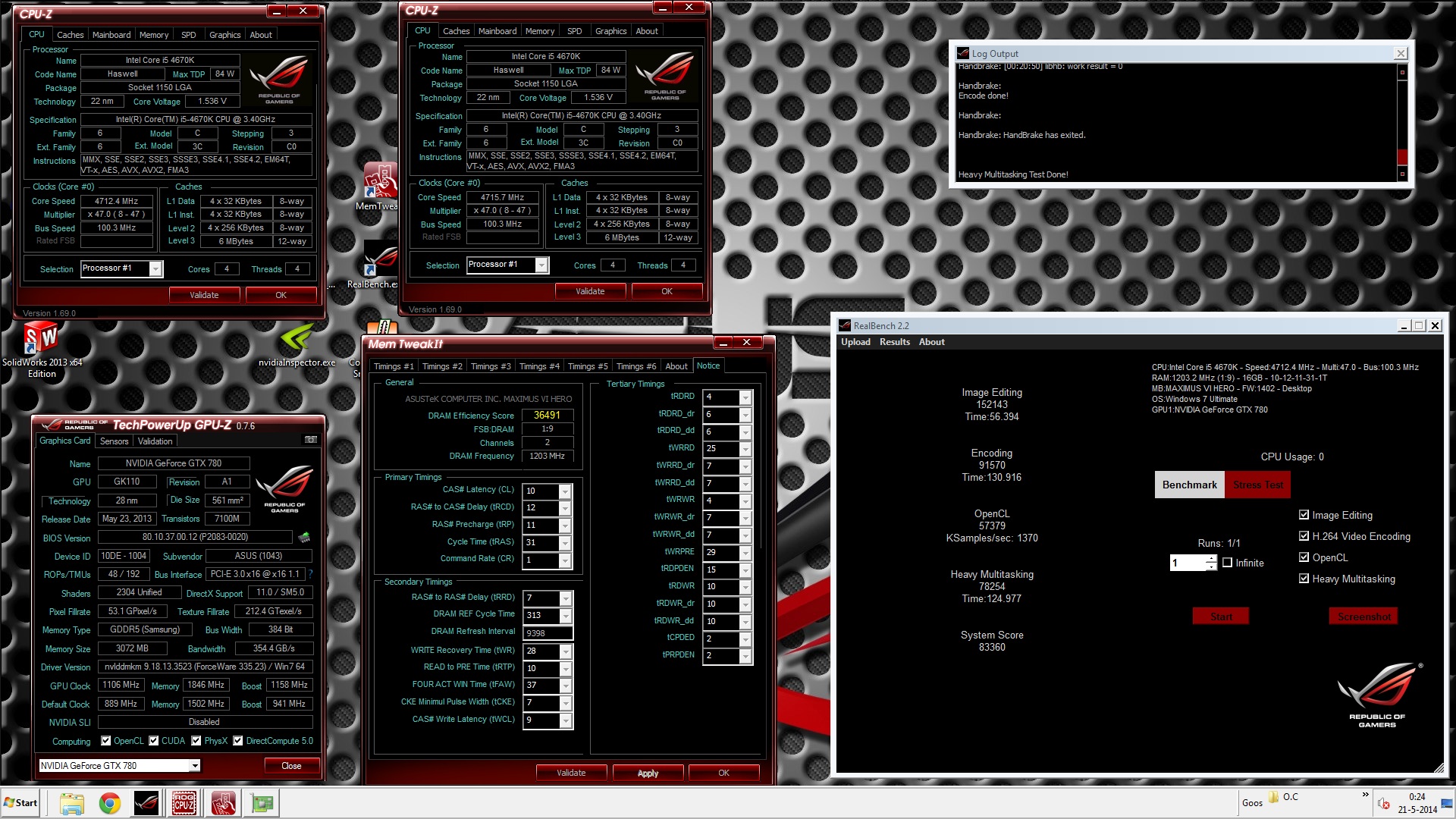The height and width of the screenshot is (819, 1456).
Task: Click the show hidden toolbar items chevron
Action: point(1365,795)
